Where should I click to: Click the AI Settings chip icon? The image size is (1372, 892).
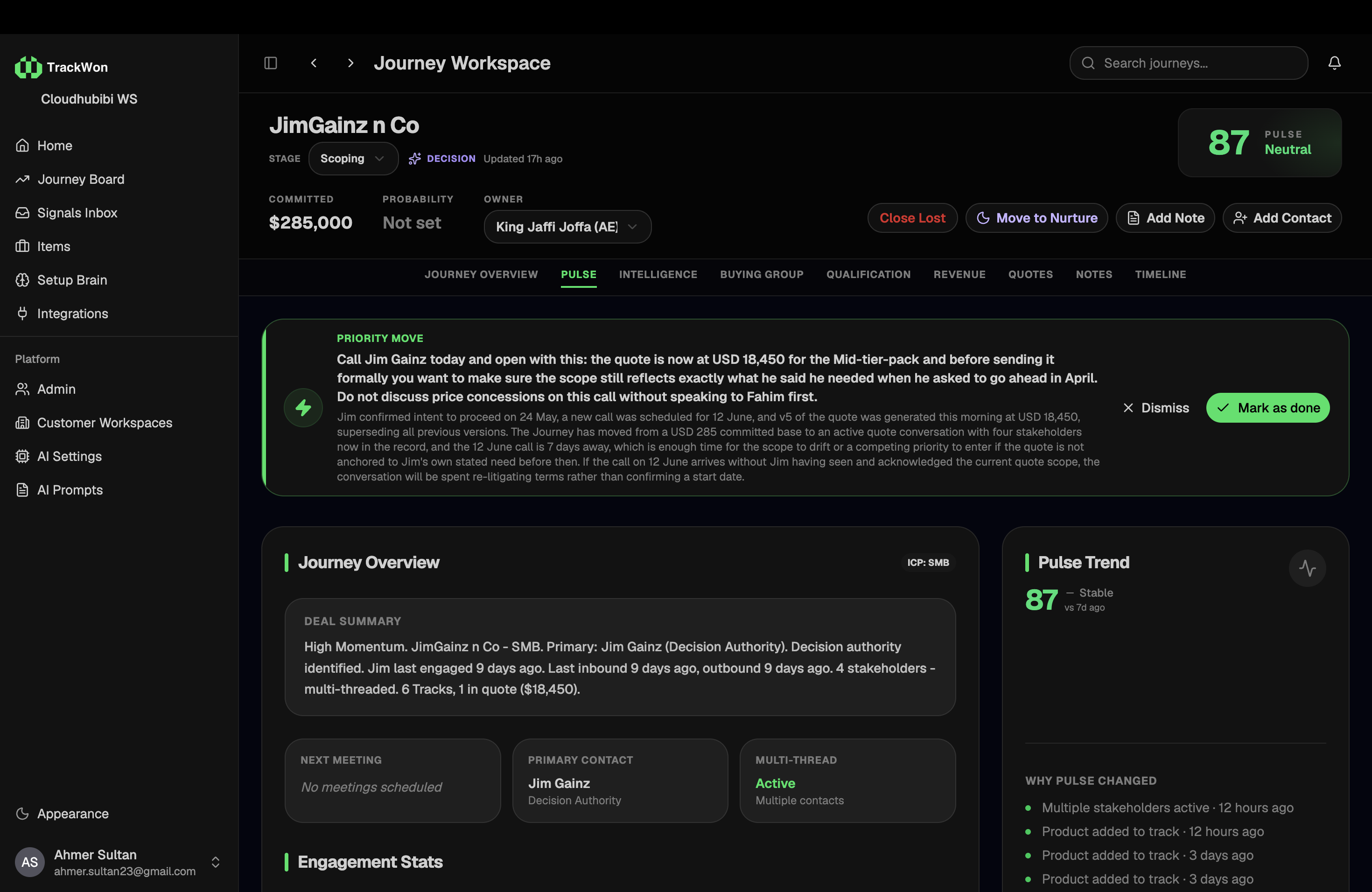pyautogui.click(x=22, y=456)
